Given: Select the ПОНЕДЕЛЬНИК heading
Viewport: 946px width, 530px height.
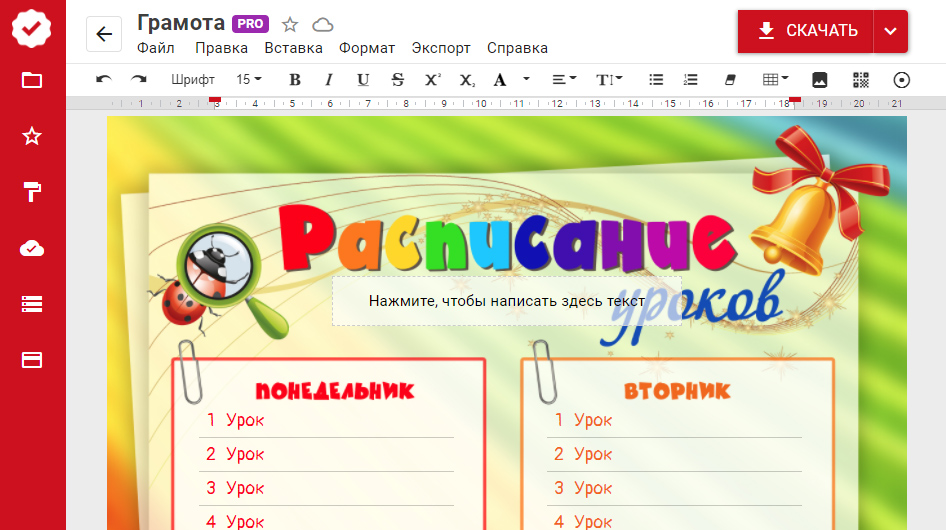Looking at the screenshot, I should point(335,391).
